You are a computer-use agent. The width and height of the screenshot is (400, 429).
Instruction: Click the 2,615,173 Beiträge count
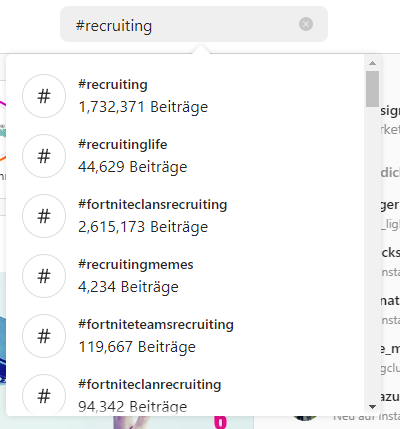[143, 227]
